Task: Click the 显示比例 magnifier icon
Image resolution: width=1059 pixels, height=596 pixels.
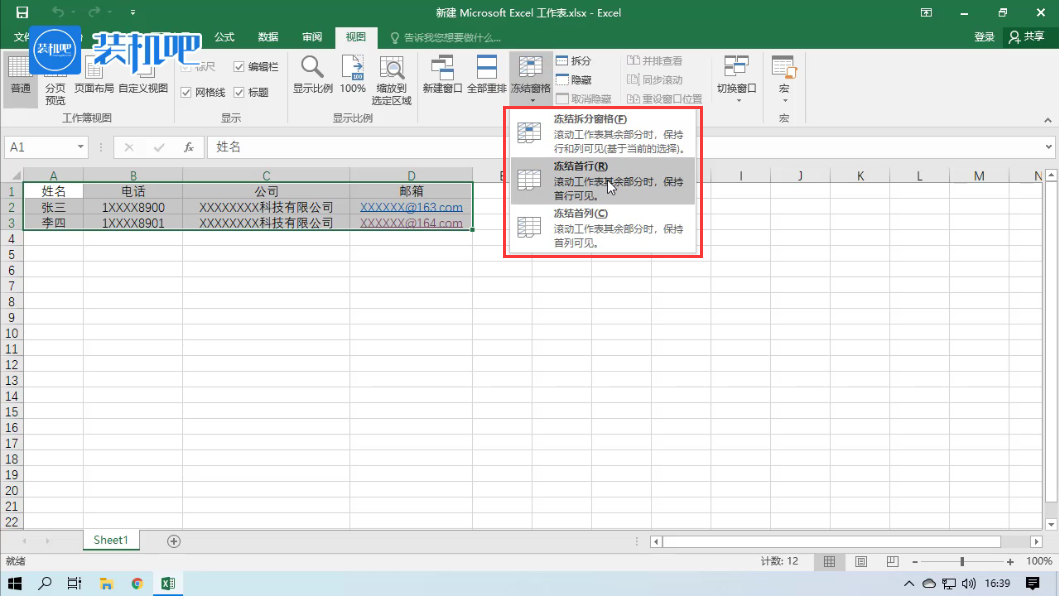Action: tap(312, 68)
